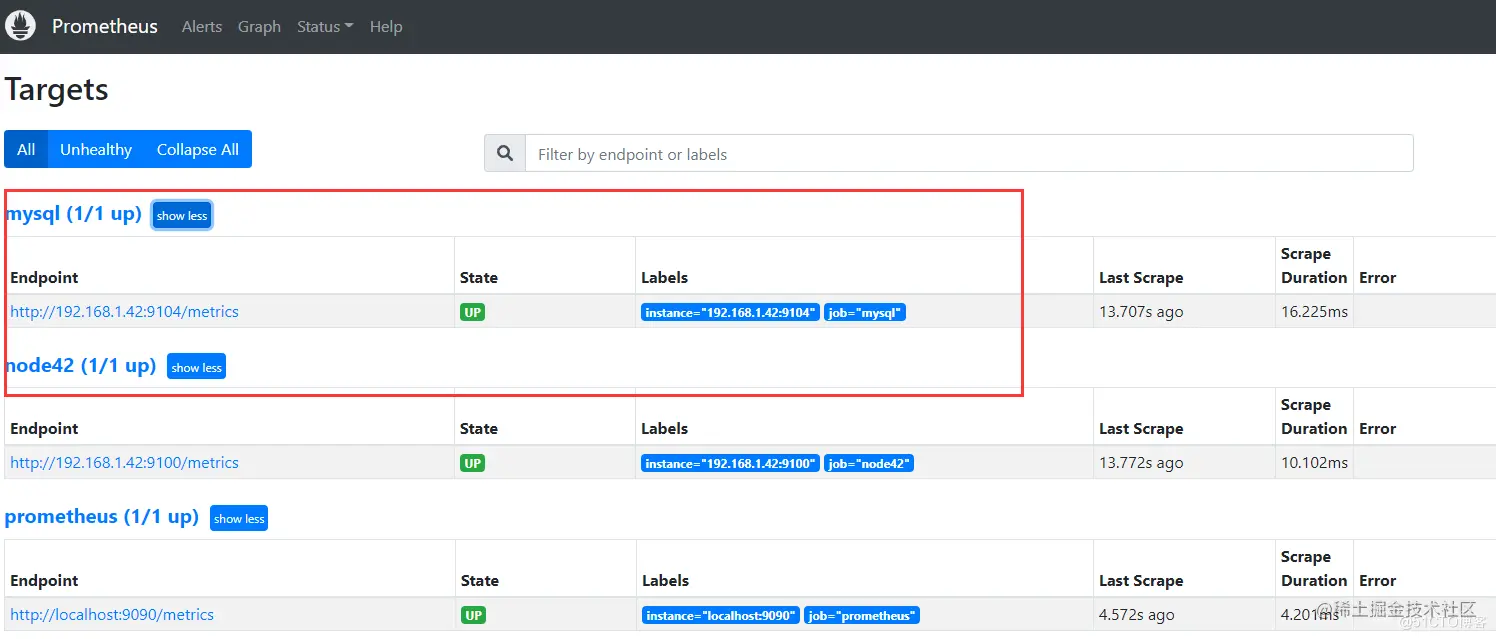Focus the Filter by endpoint or labels field
1496x639 pixels.
[969, 154]
